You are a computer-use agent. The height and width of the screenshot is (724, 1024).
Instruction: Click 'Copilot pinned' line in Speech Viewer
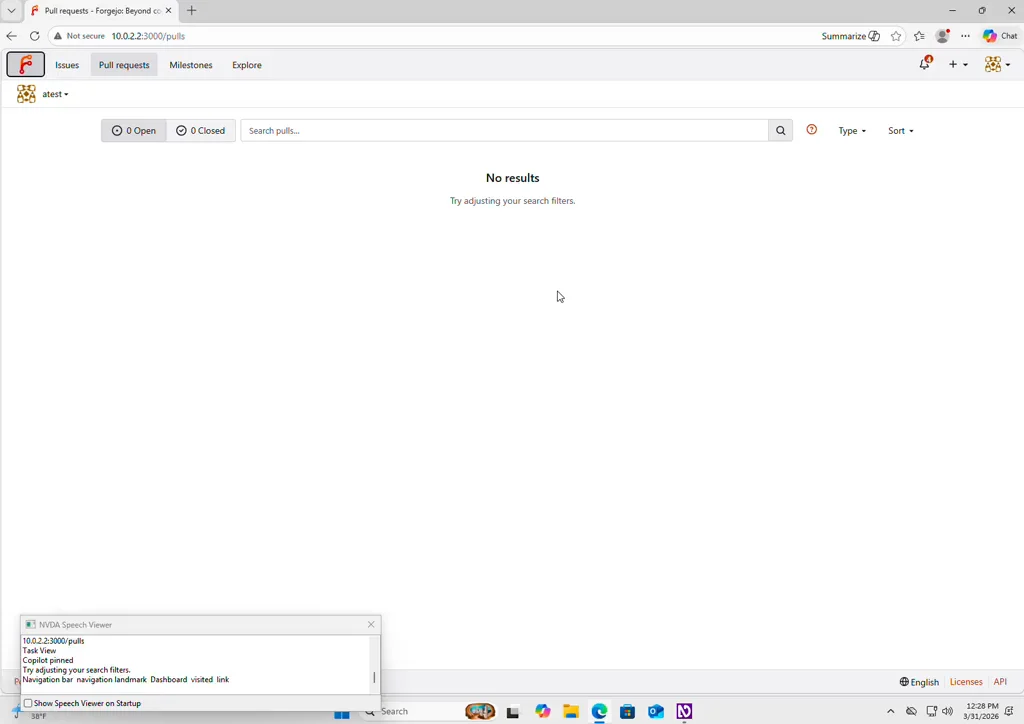point(48,660)
